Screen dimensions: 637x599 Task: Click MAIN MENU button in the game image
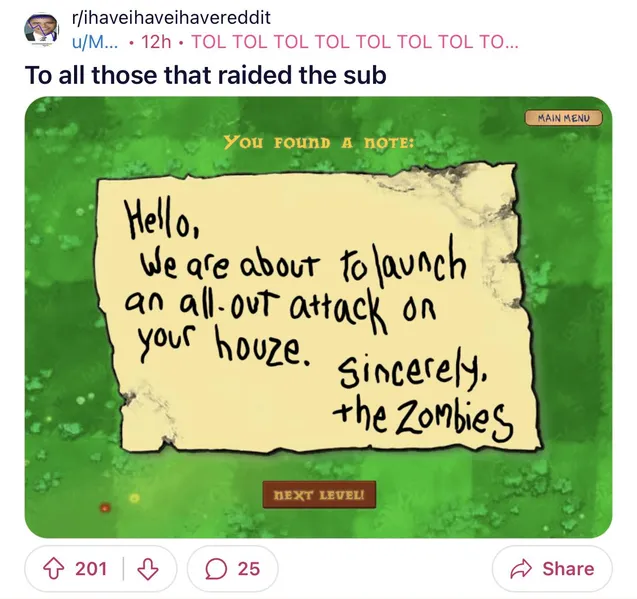563,118
